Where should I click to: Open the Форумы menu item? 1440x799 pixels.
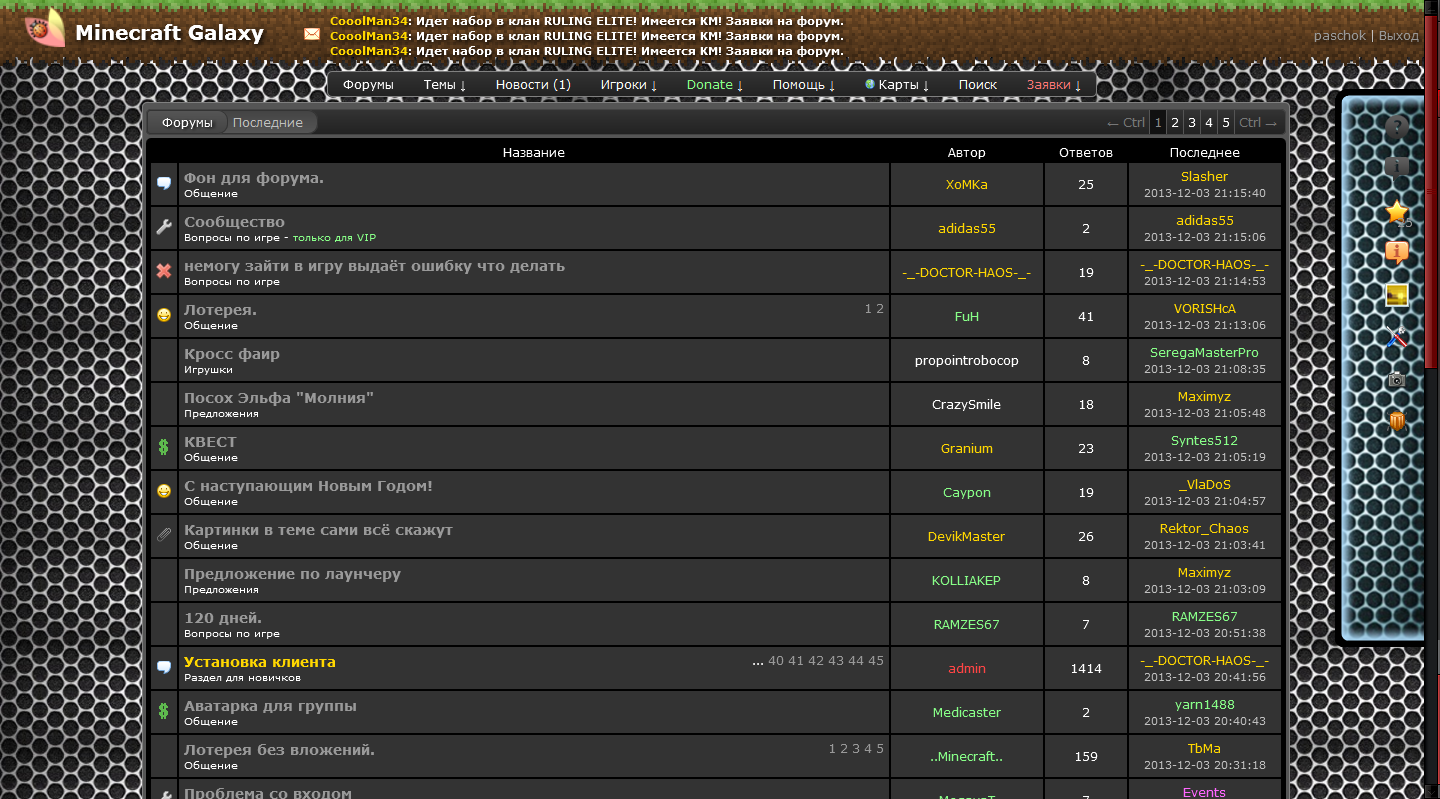(x=368, y=85)
